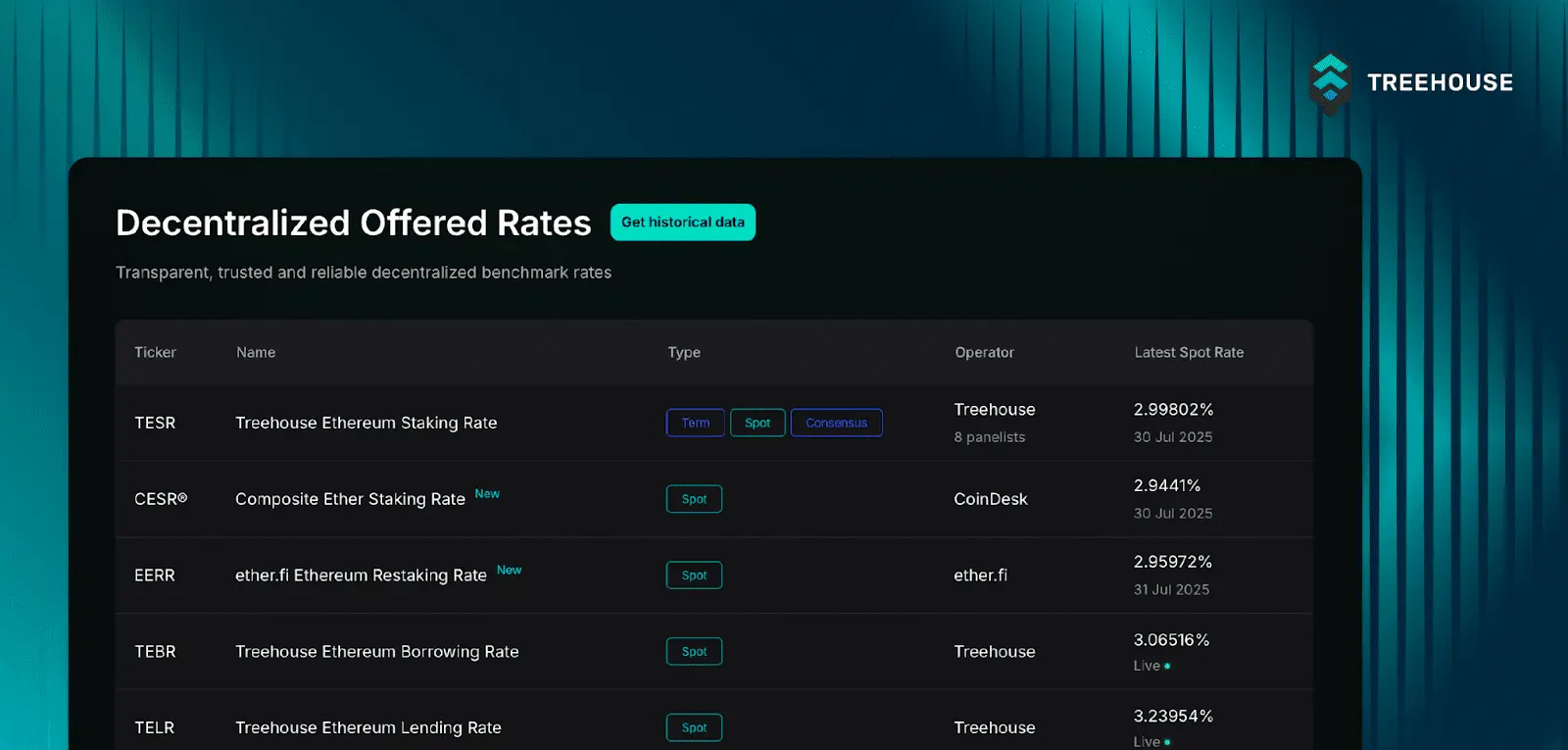
Task: Click the 2.99802% rate value
Action: pos(1173,410)
